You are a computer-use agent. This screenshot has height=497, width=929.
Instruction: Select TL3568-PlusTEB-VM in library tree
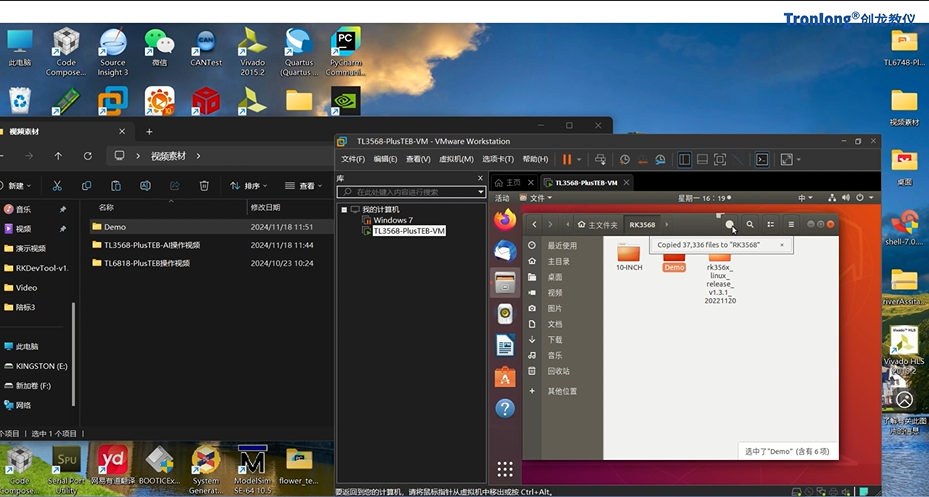(x=409, y=230)
